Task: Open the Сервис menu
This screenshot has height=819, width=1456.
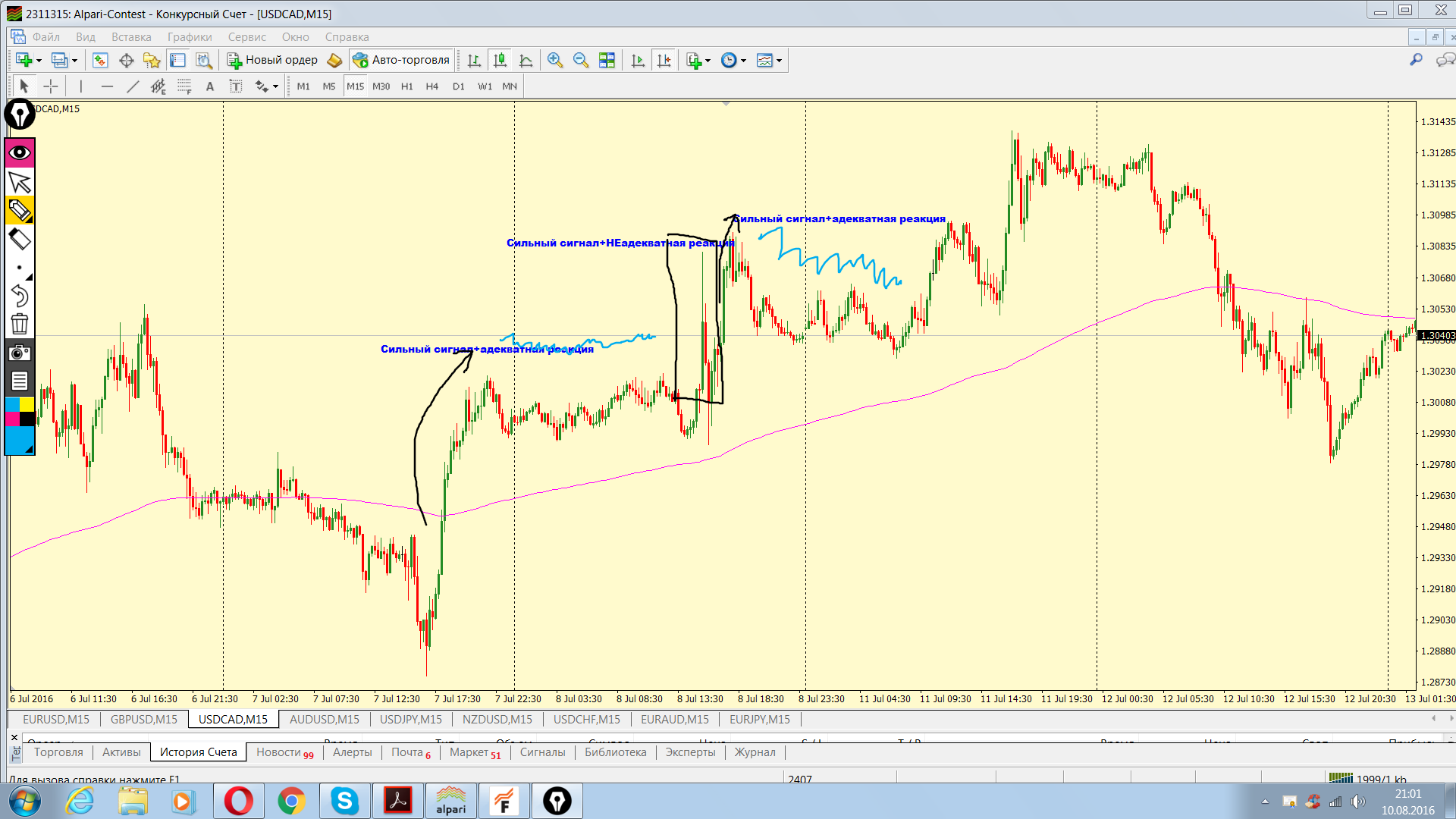Action: click(246, 37)
